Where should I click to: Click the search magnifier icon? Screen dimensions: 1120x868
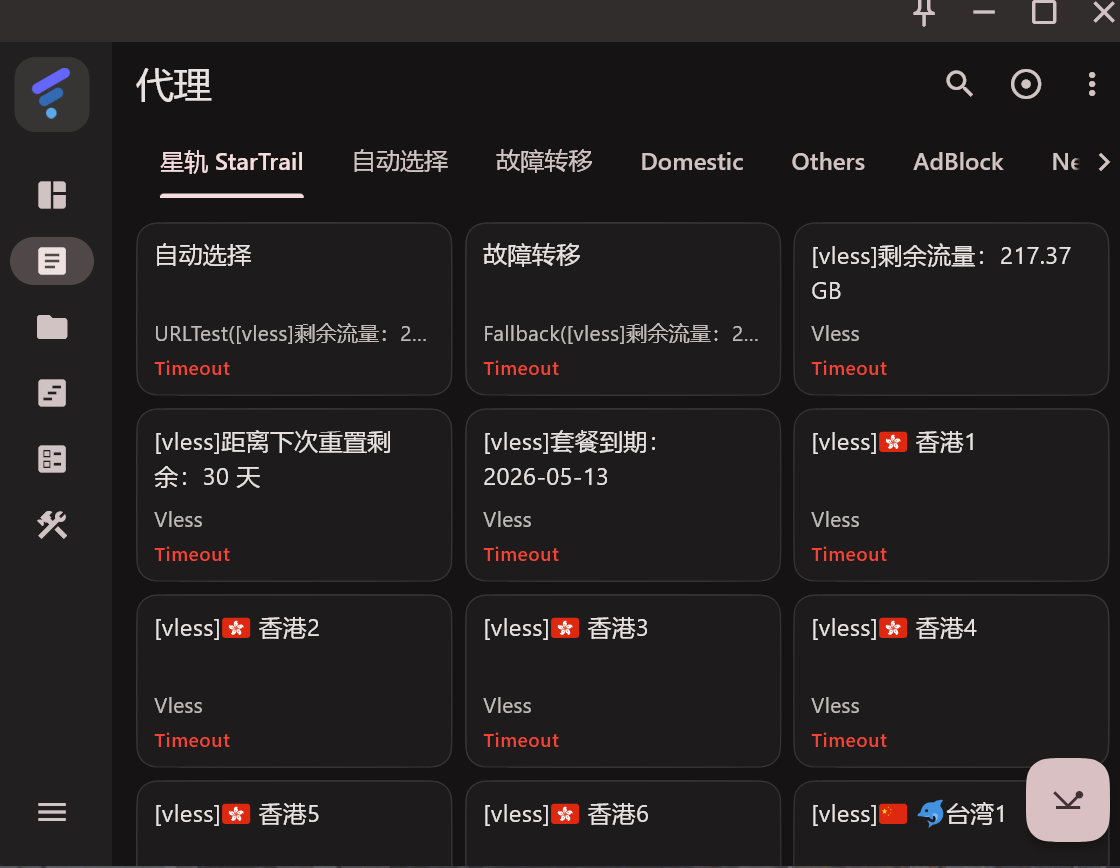pos(959,84)
